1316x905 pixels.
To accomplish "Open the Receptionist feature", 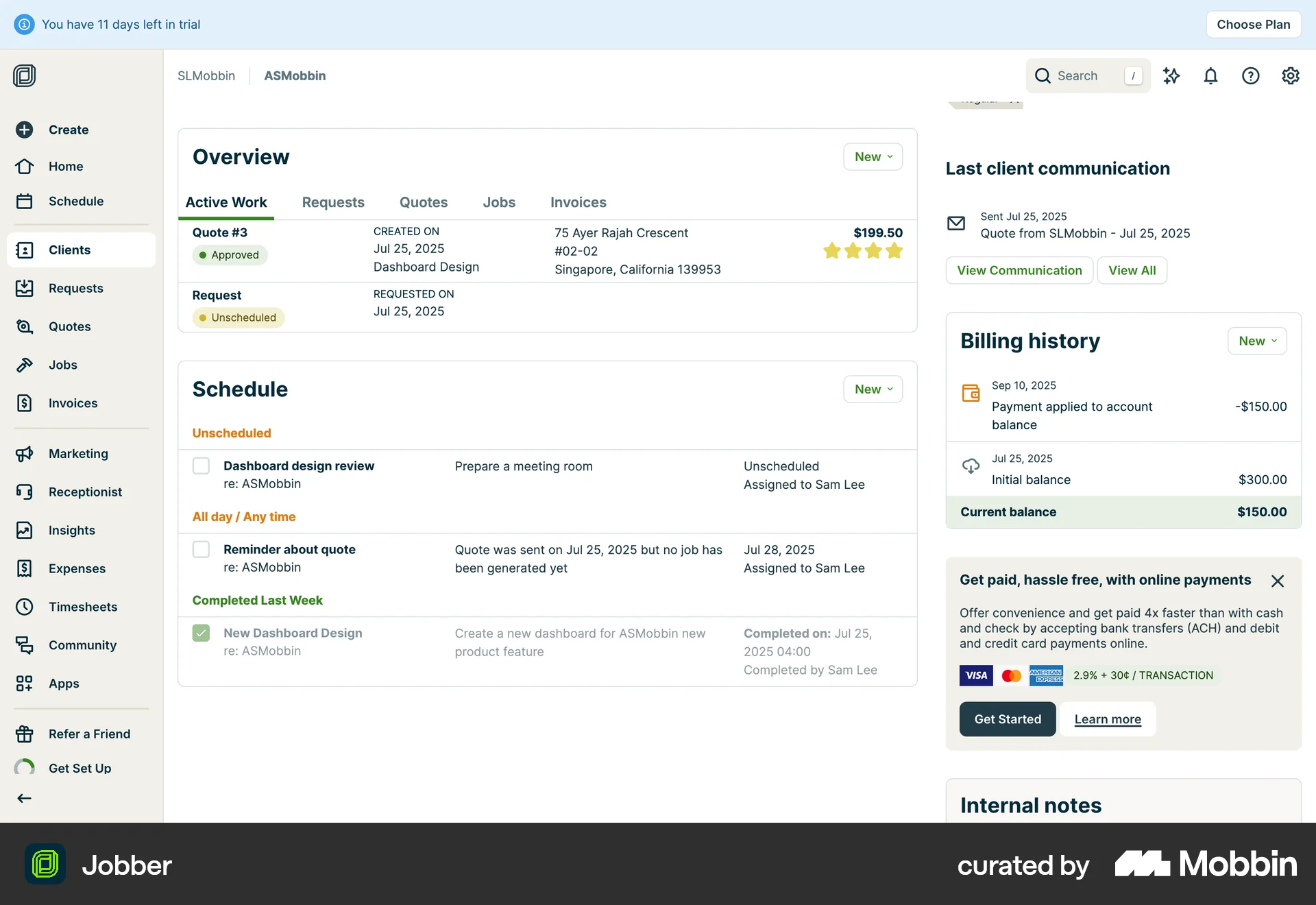I will pos(86,492).
